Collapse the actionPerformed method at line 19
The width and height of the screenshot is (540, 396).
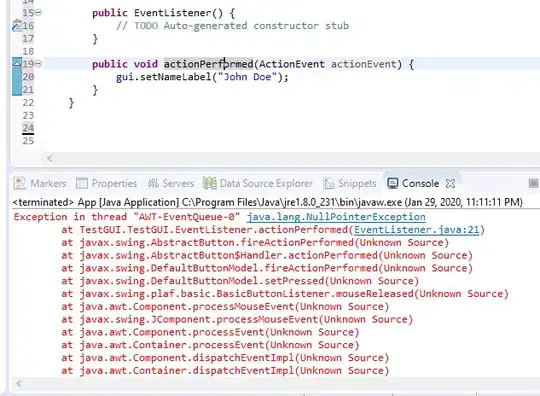38,64
